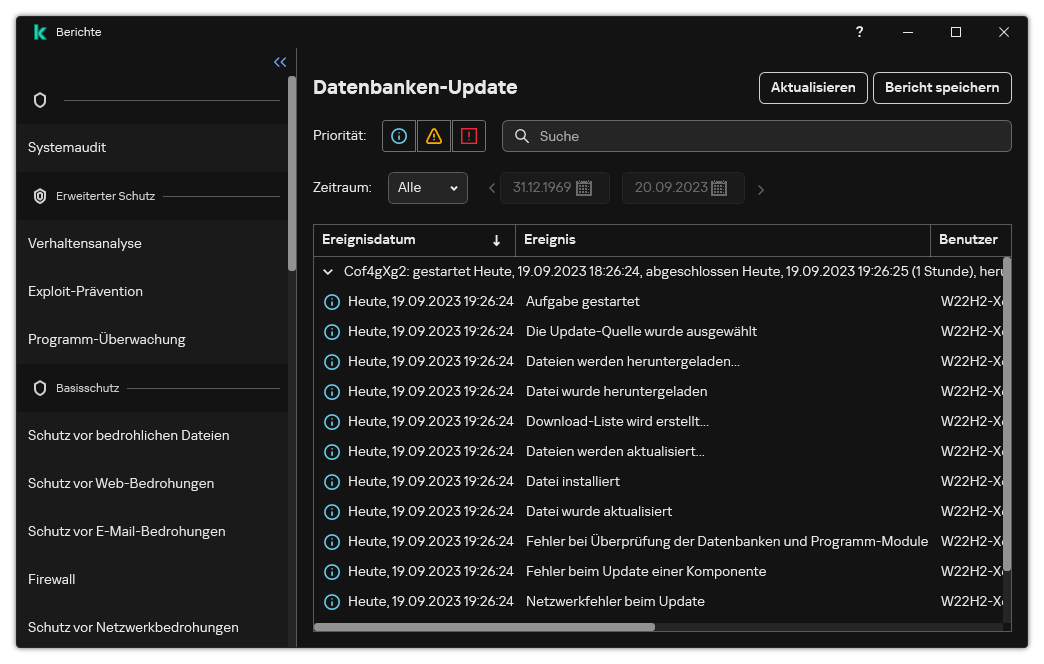Image resolution: width=1044 pixels, height=664 pixels.
Task: Select Firewall in the sidebar
Action: tap(52, 580)
